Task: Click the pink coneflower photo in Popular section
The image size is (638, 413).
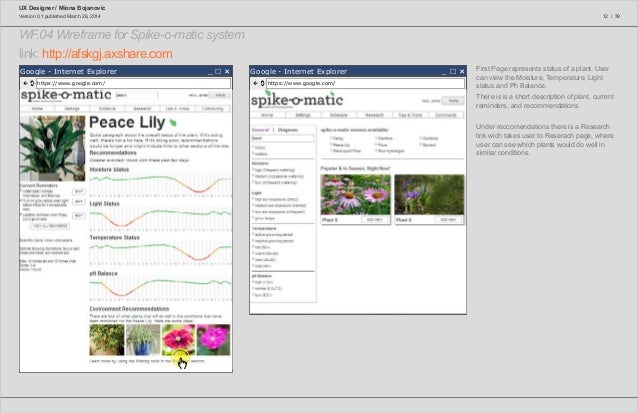Action: point(356,194)
